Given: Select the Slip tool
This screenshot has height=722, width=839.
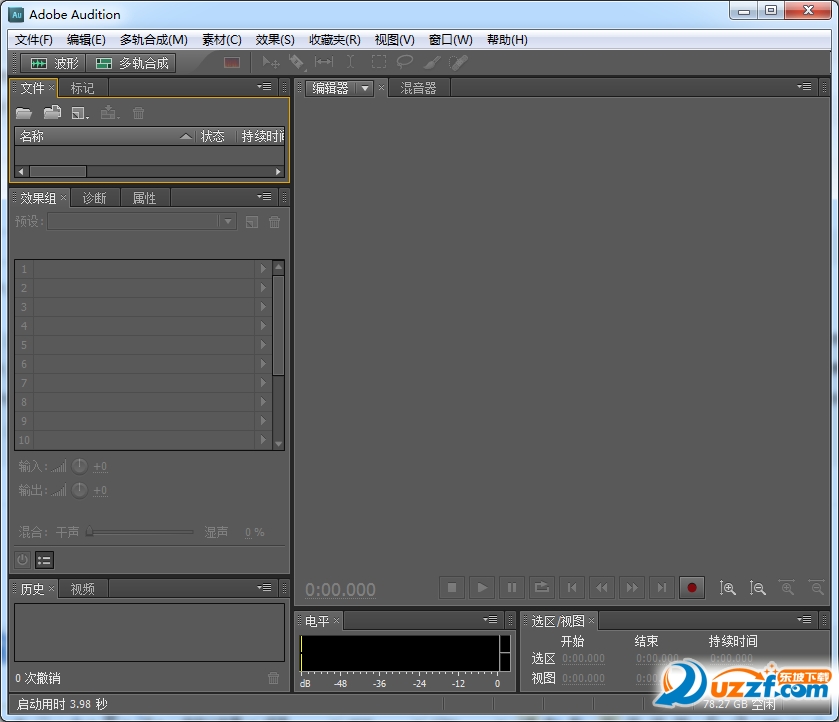Looking at the screenshot, I should coord(324,62).
